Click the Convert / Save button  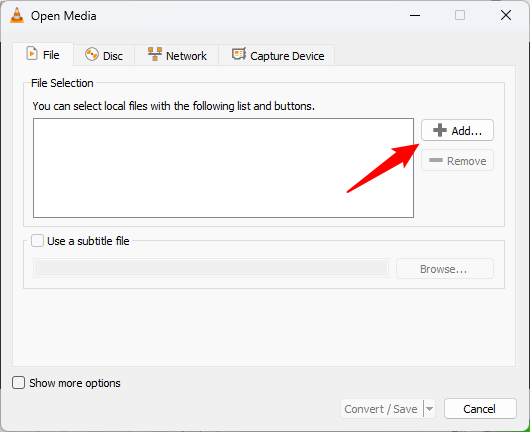point(381,409)
